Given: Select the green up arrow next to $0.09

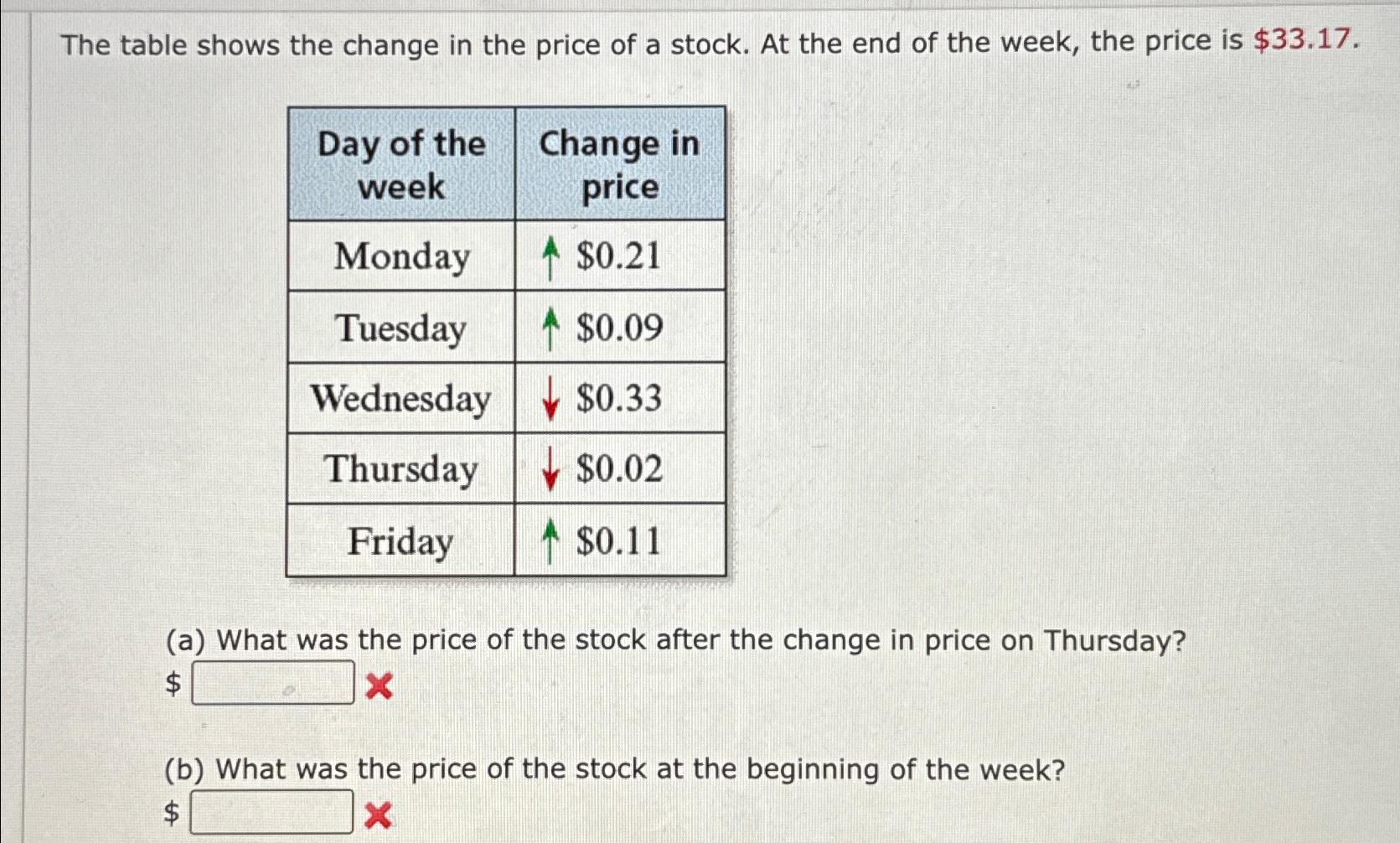Looking at the screenshot, I should pyautogui.click(x=551, y=329).
